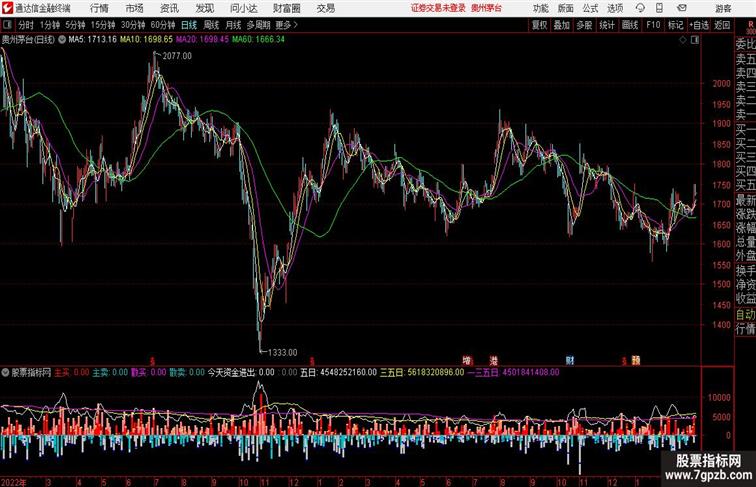Click the 增 event marker

(x=467, y=360)
